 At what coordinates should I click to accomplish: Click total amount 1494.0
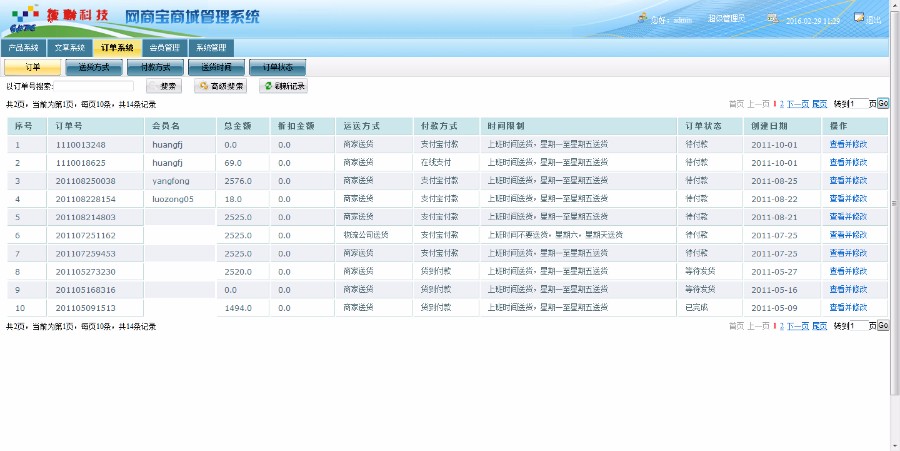point(238,308)
